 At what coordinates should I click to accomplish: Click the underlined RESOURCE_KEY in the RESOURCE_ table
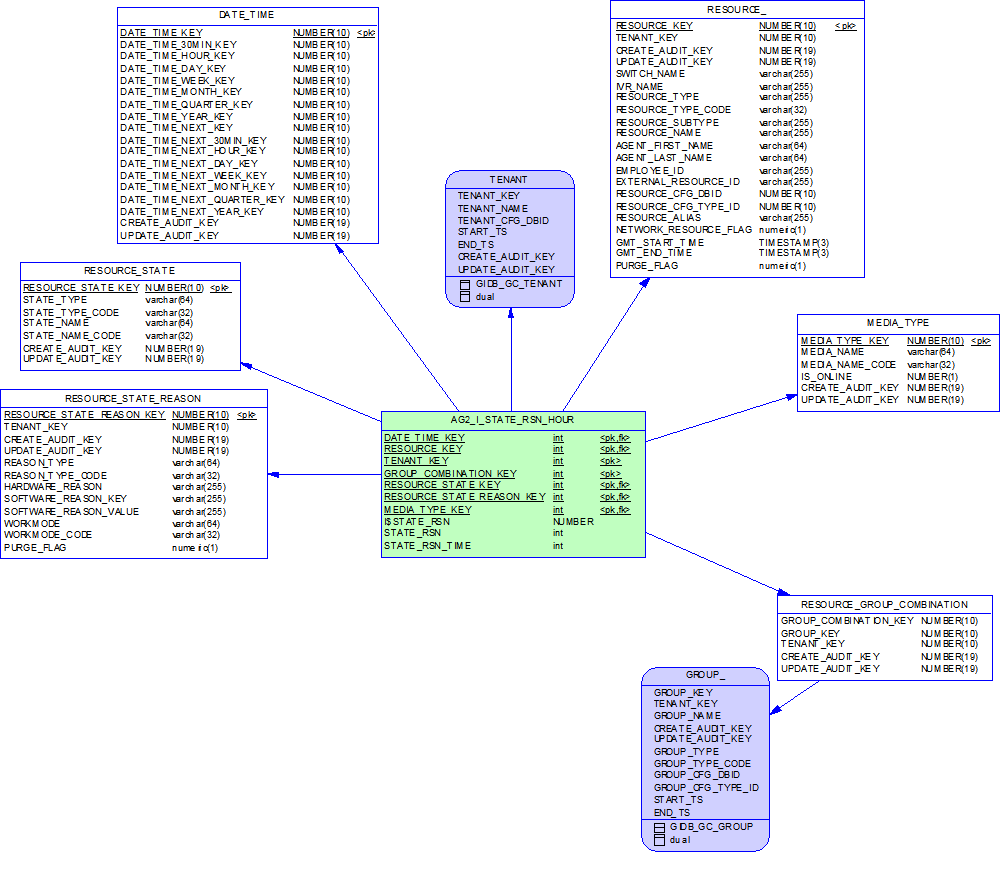[654, 26]
